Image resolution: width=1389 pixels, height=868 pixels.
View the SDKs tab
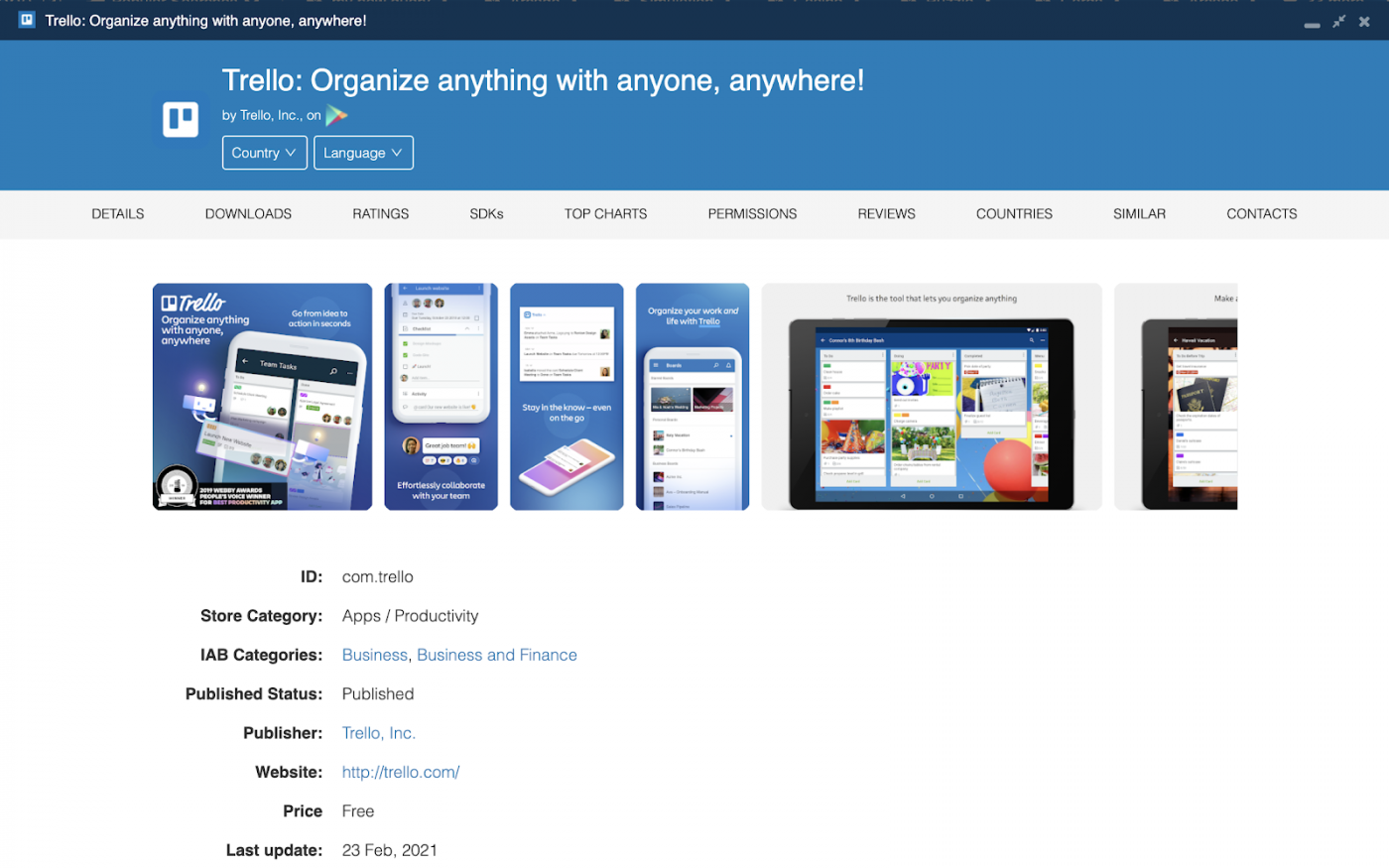coord(486,213)
